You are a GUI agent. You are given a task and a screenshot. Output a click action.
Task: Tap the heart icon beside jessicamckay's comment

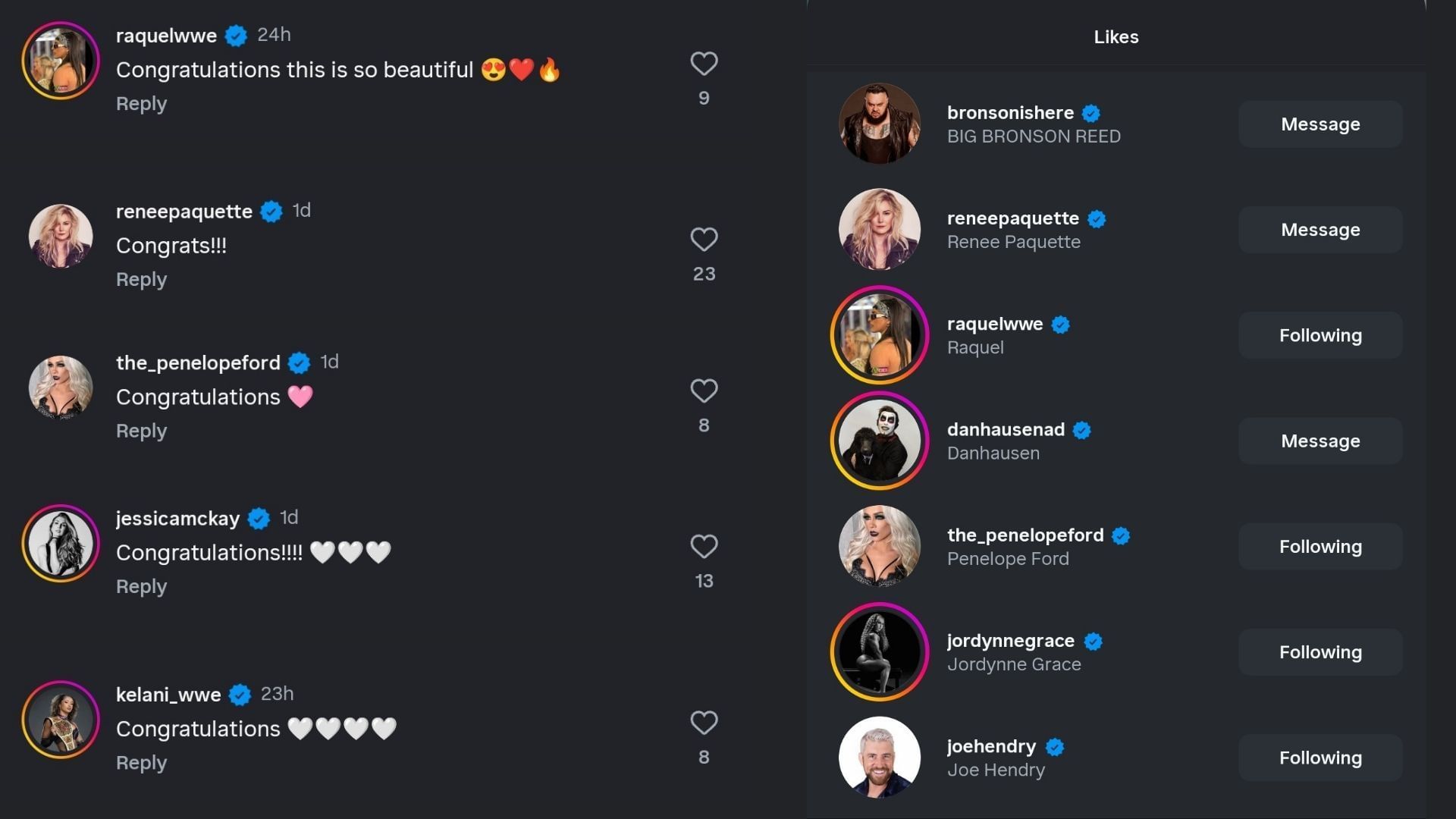point(704,546)
